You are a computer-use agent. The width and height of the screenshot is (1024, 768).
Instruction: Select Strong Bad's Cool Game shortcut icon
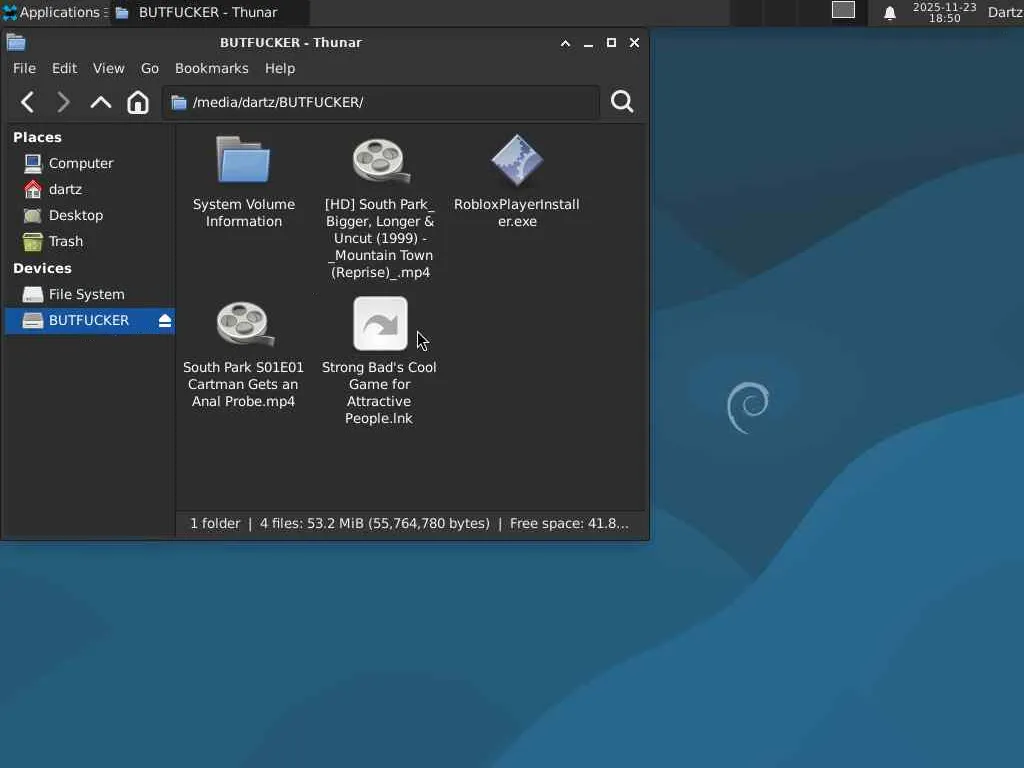(x=381, y=324)
